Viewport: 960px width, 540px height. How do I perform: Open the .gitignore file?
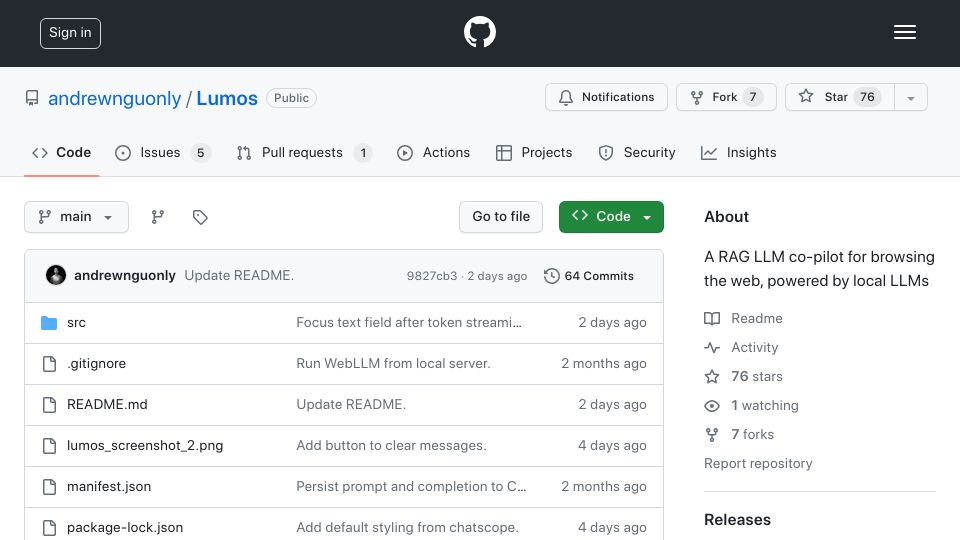click(97, 364)
